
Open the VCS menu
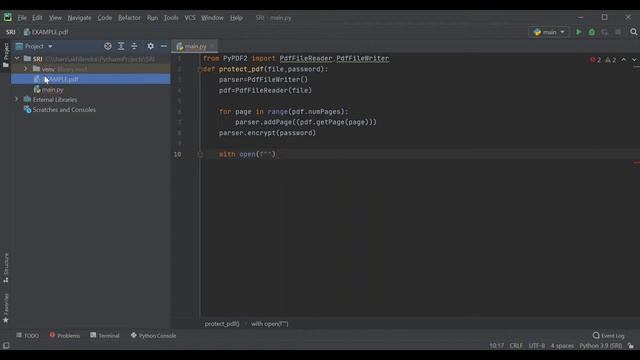point(190,18)
